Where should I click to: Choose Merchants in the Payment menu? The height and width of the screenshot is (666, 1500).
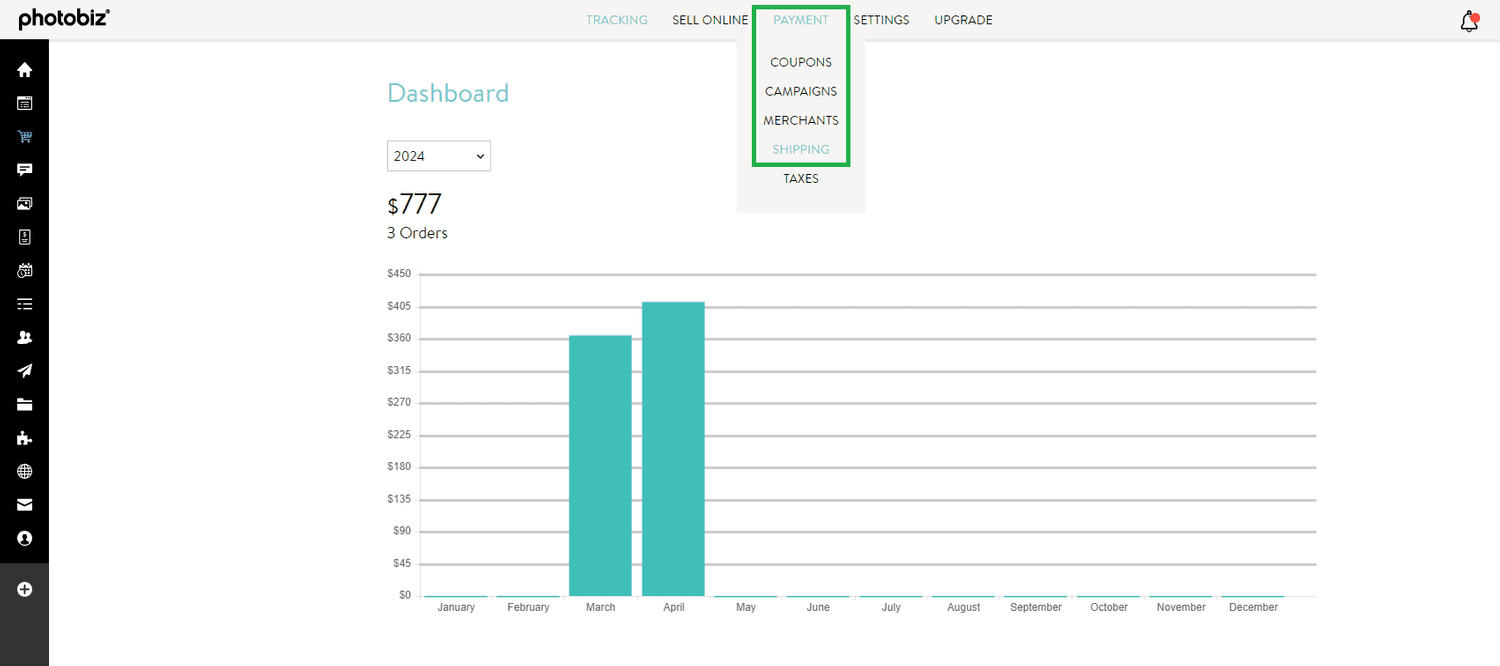point(801,120)
